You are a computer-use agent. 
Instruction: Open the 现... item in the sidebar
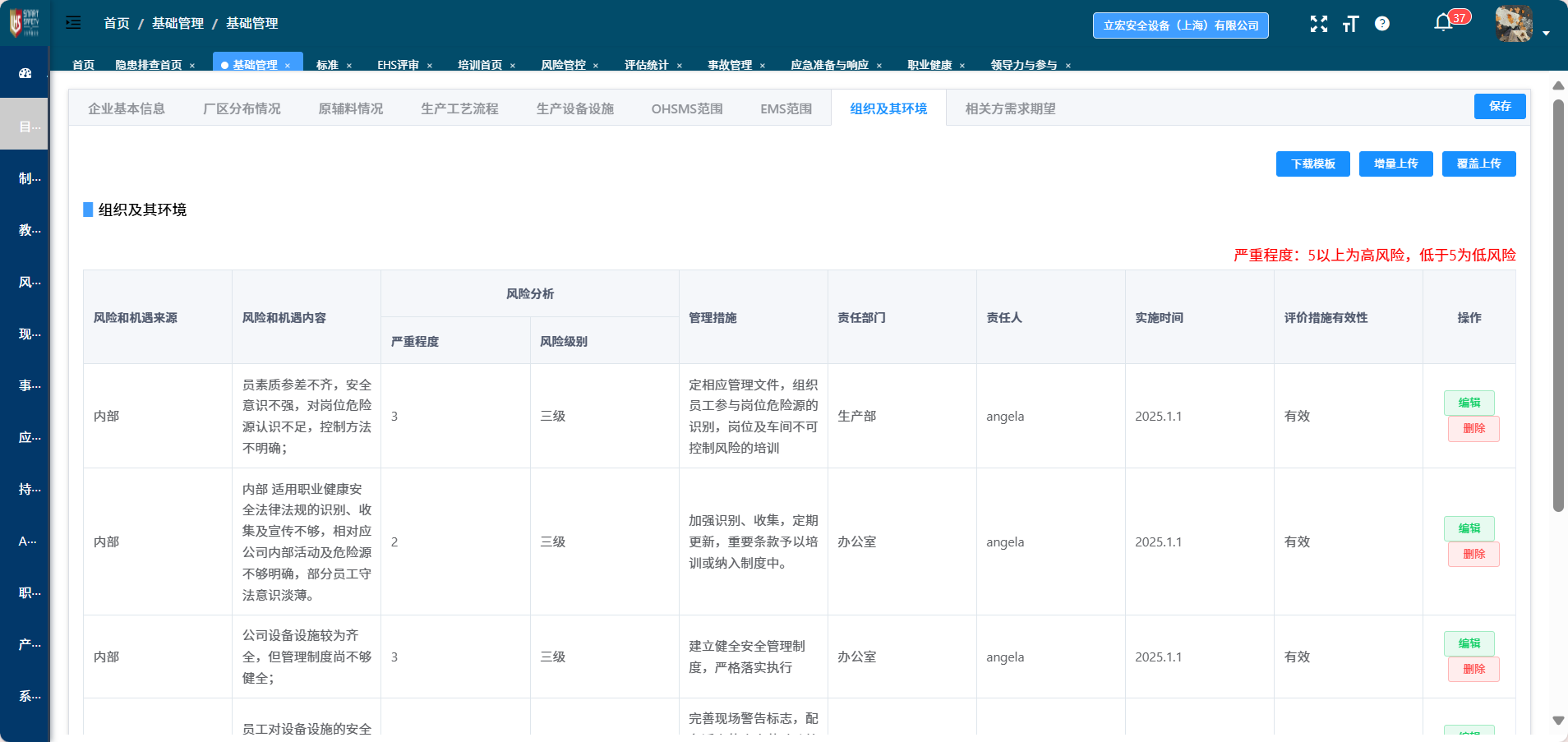click(30, 334)
